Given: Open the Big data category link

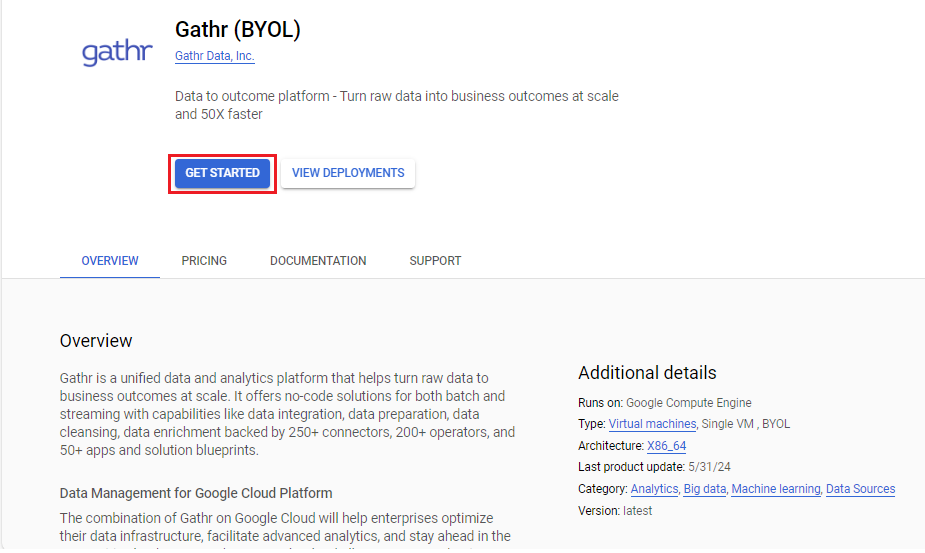Looking at the screenshot, I should [x=705, y=489].
